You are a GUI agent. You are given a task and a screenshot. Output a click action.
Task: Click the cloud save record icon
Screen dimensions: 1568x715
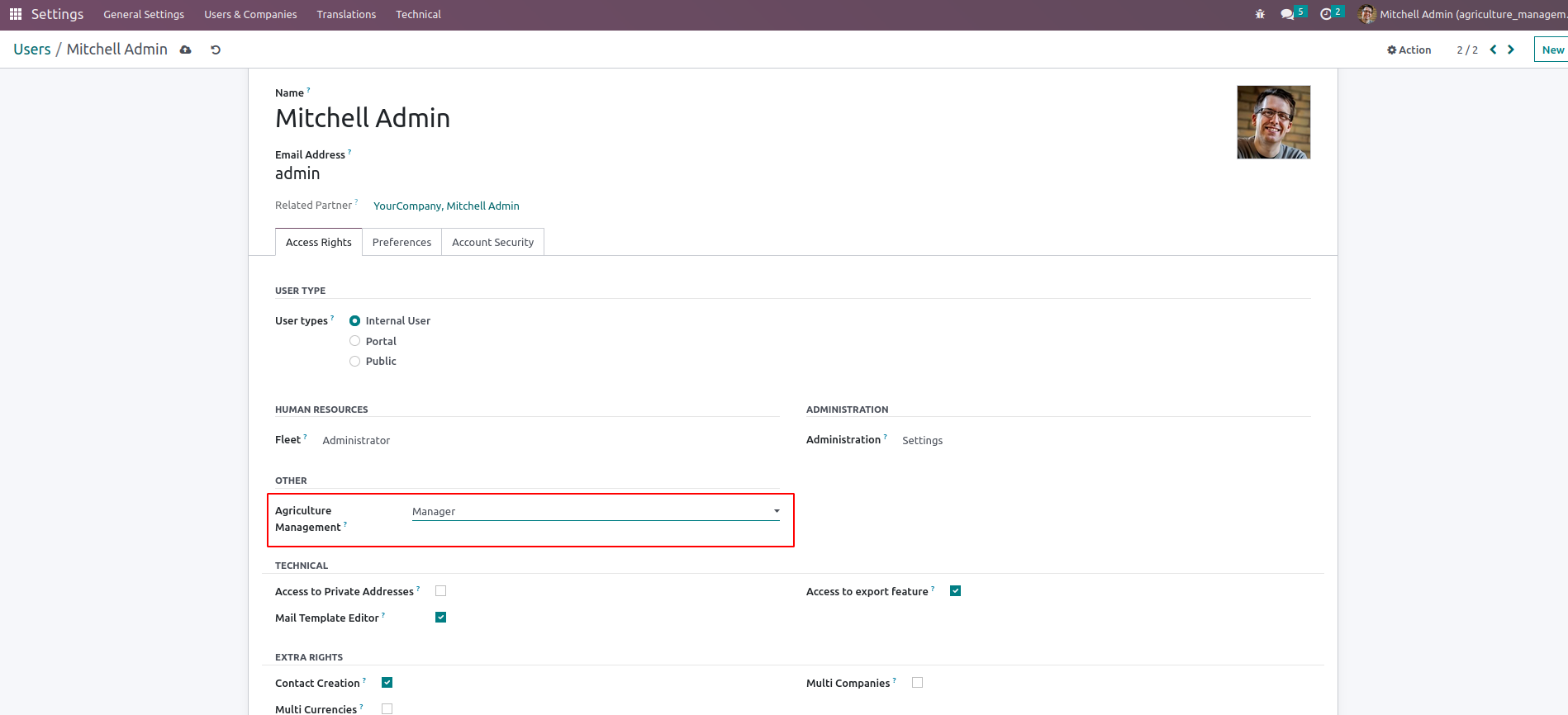(x=186, y=50)
